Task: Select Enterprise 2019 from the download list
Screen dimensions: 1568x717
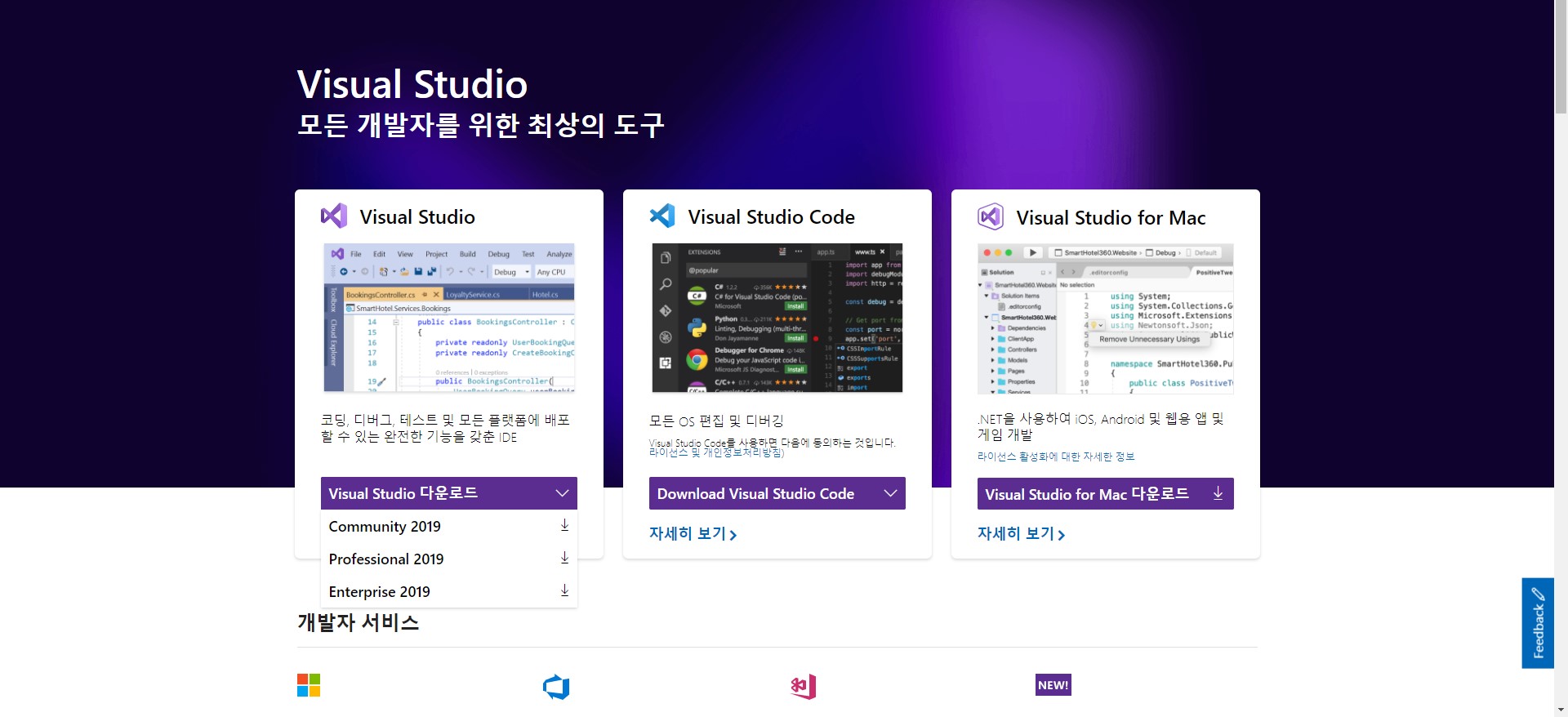Action: point(449,591)
